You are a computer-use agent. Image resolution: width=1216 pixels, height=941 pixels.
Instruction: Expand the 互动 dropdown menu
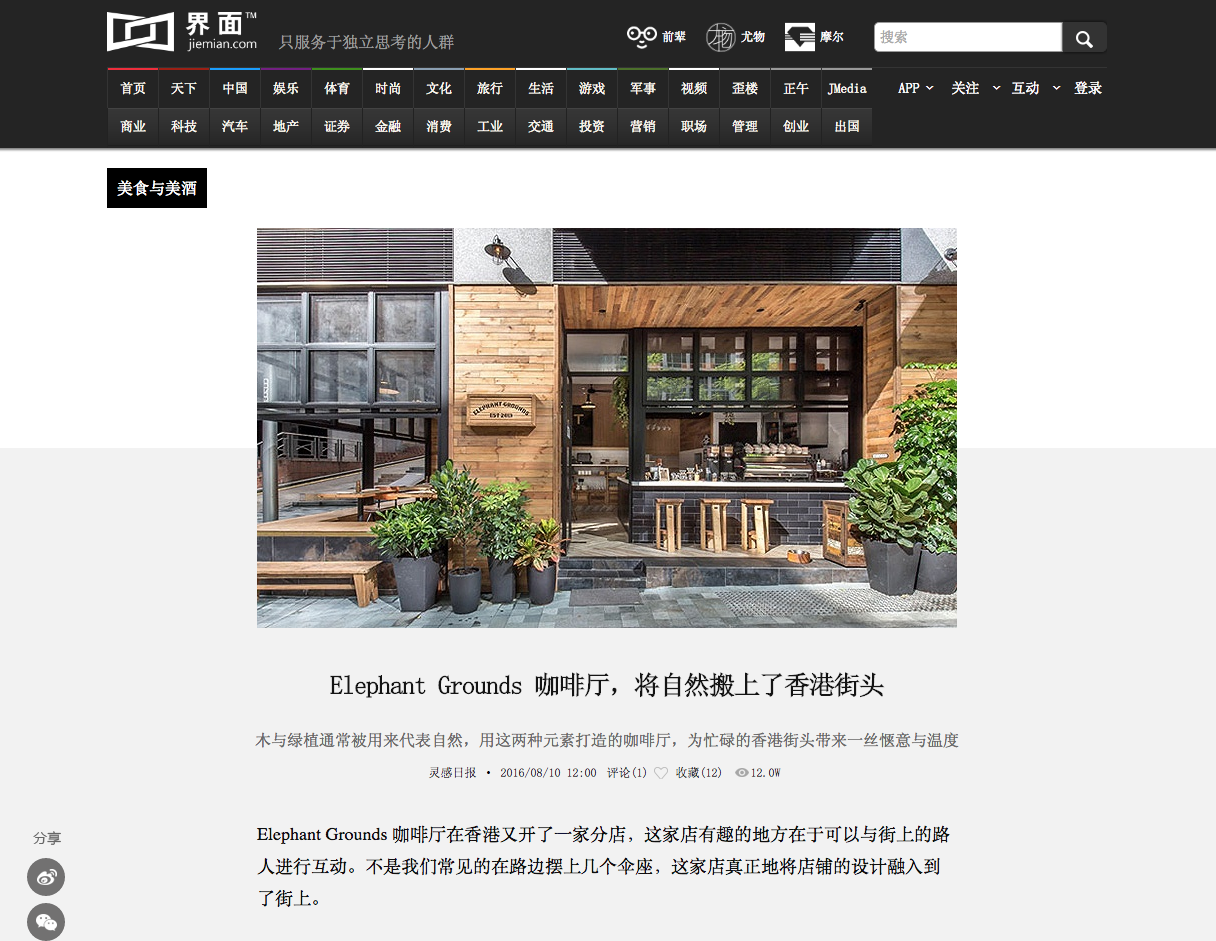pyautogui.click(x=1035, y=88)
